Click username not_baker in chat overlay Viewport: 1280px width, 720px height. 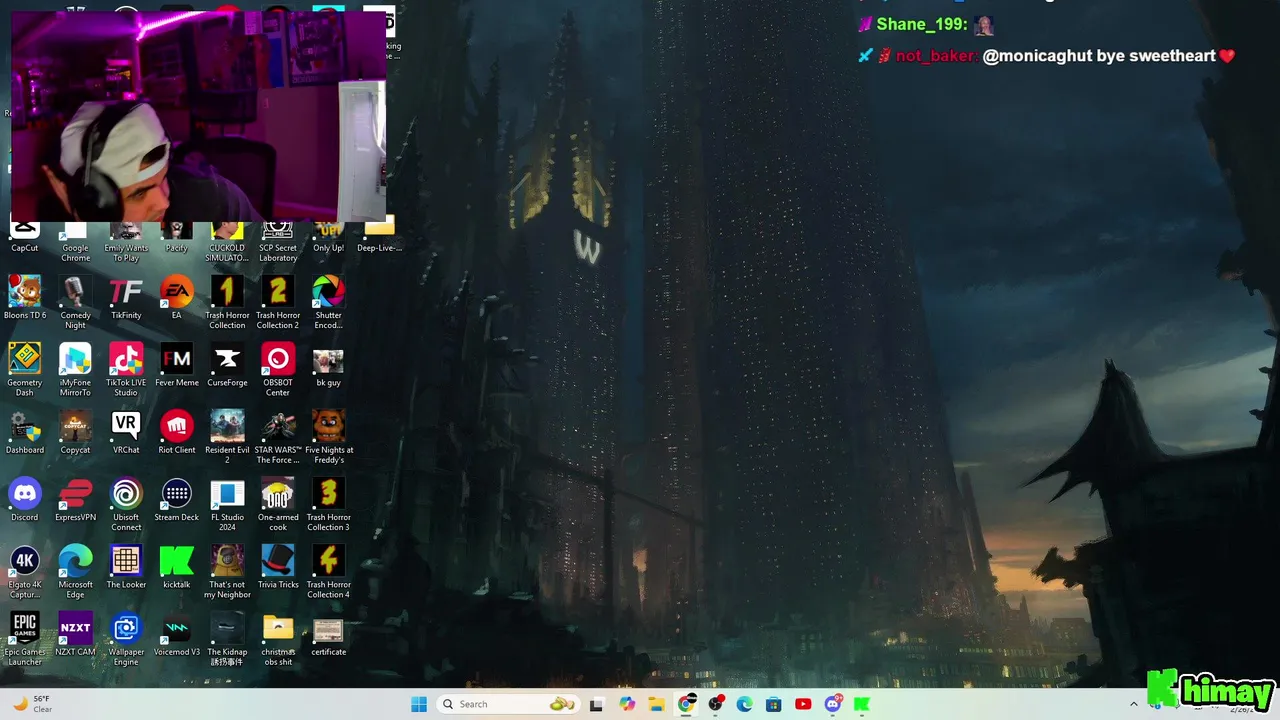pos(936,56)
